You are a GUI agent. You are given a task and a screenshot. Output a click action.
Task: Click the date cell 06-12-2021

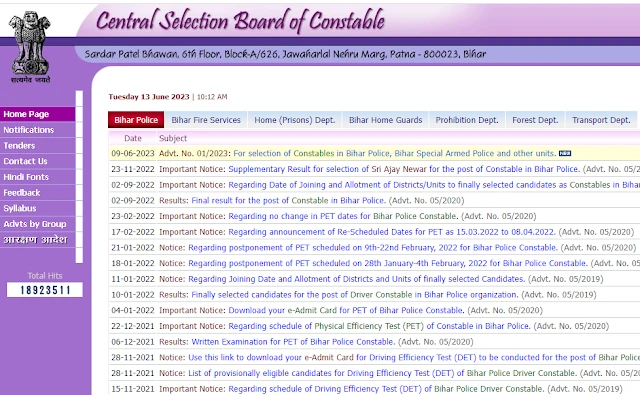pyautogui.click(x=133, y=342)
